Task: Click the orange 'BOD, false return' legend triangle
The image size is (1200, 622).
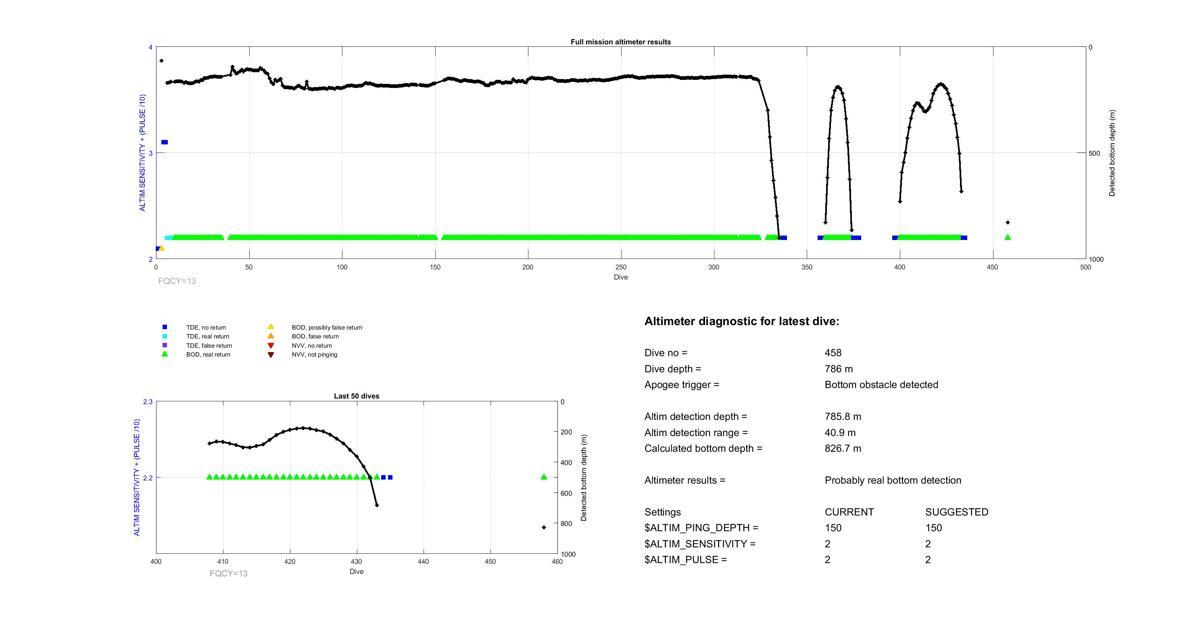Action: click(270, 336)
